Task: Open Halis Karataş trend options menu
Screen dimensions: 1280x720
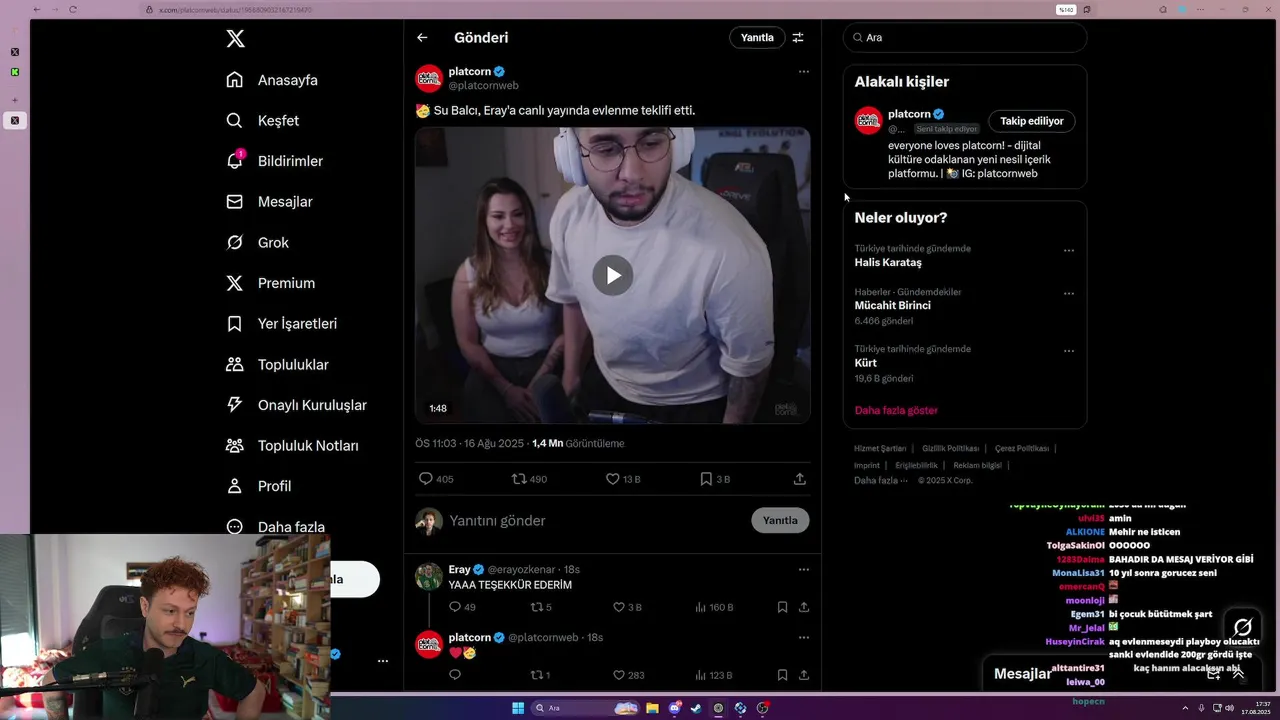Action: (x=1069, y=250)
